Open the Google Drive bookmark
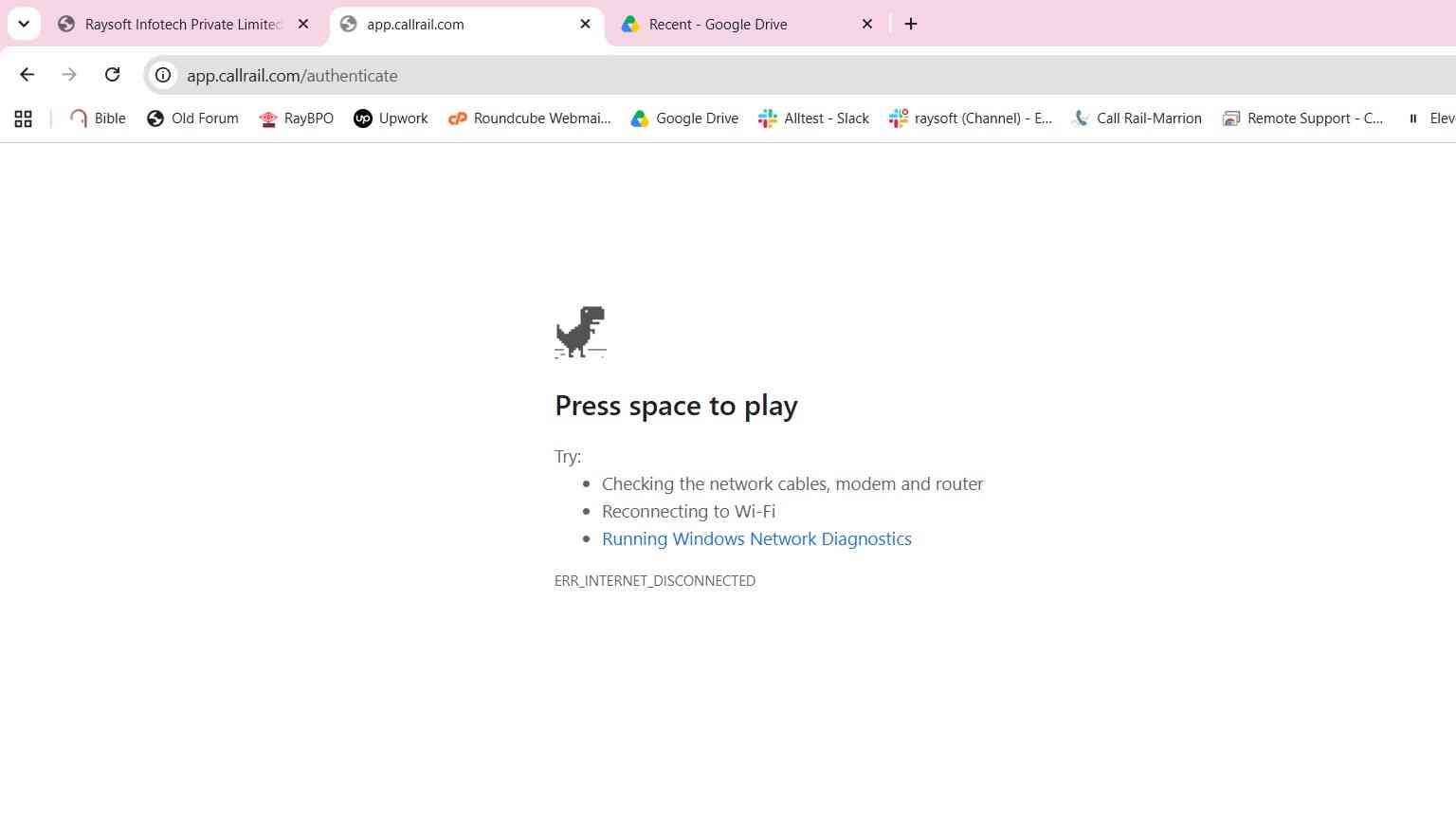 pos(684,118)
